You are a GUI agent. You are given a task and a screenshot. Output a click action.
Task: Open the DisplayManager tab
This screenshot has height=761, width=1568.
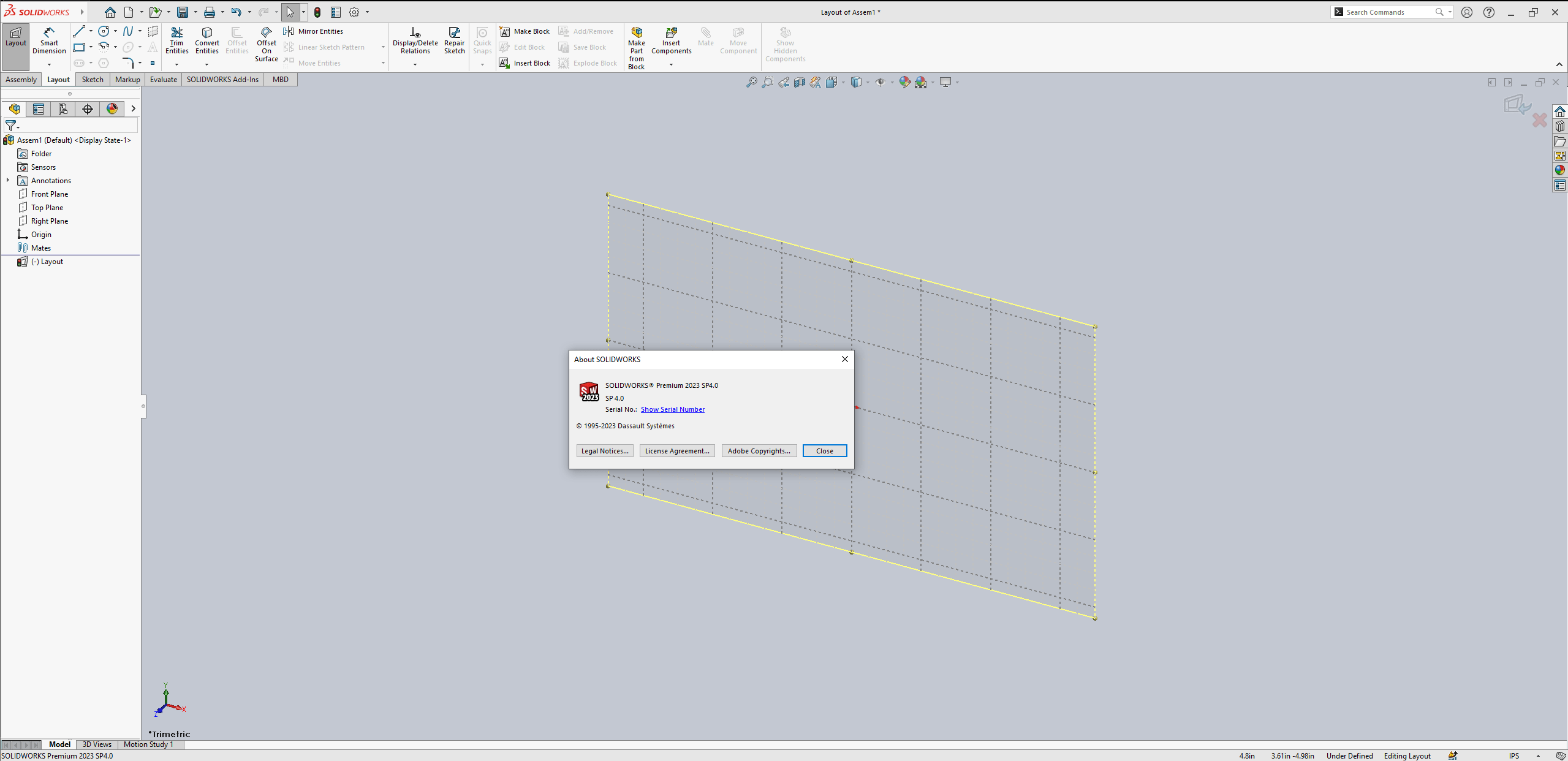(x=112, y=109)
